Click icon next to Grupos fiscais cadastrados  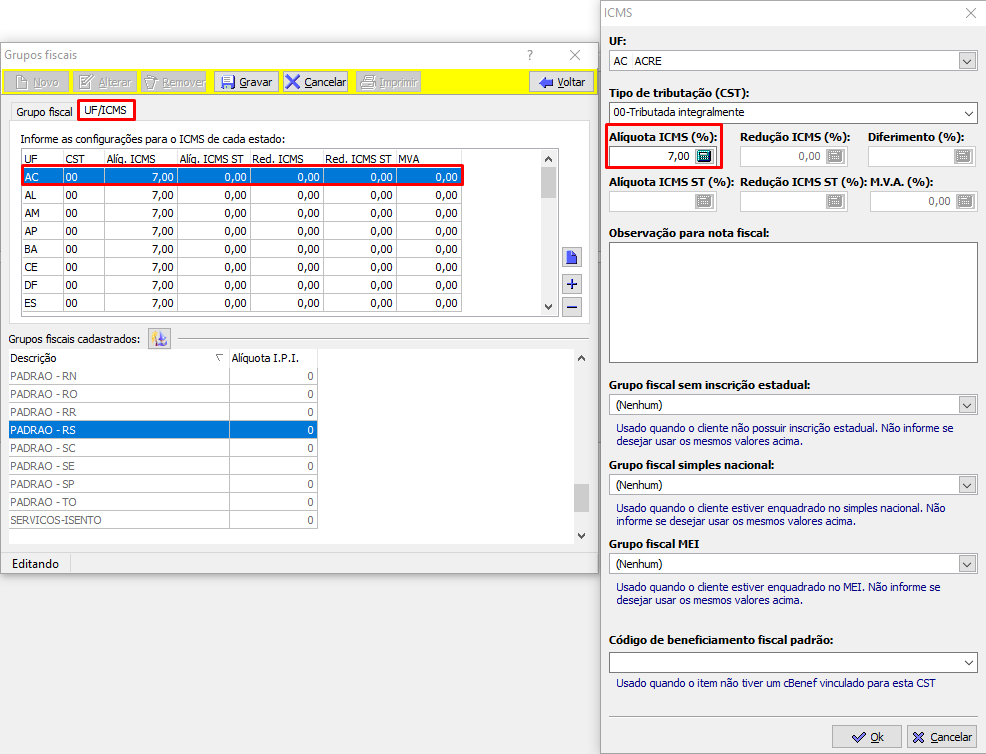pos(159,339)
